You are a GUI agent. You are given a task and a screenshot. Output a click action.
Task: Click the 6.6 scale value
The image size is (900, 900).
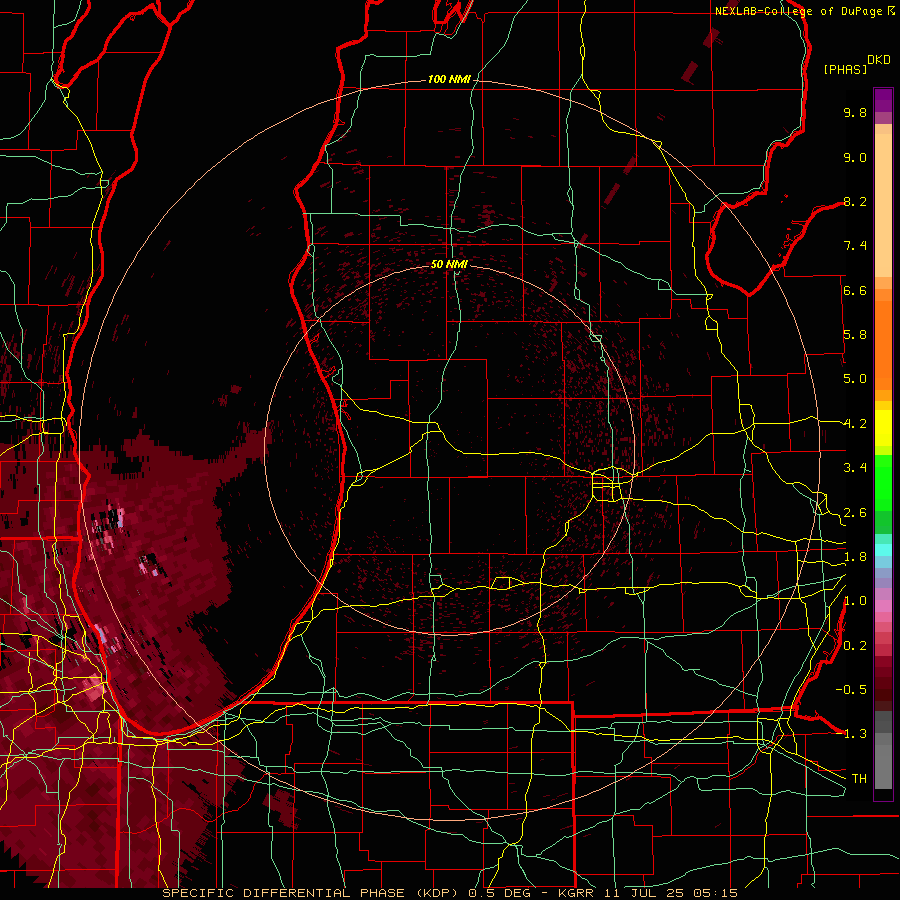coord(855,290)
